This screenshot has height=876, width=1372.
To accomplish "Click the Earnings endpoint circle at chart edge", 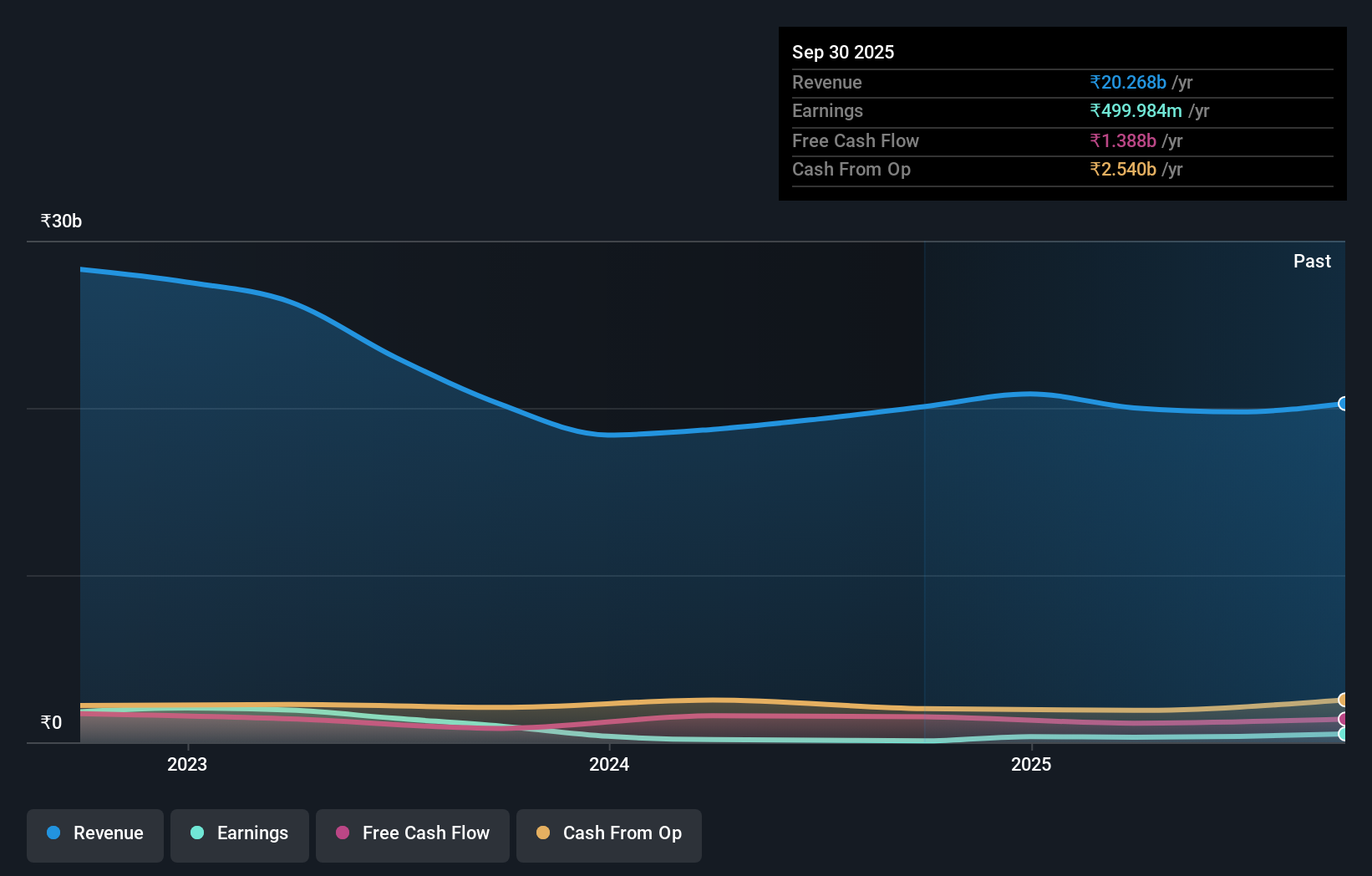I will point(1343,736).
